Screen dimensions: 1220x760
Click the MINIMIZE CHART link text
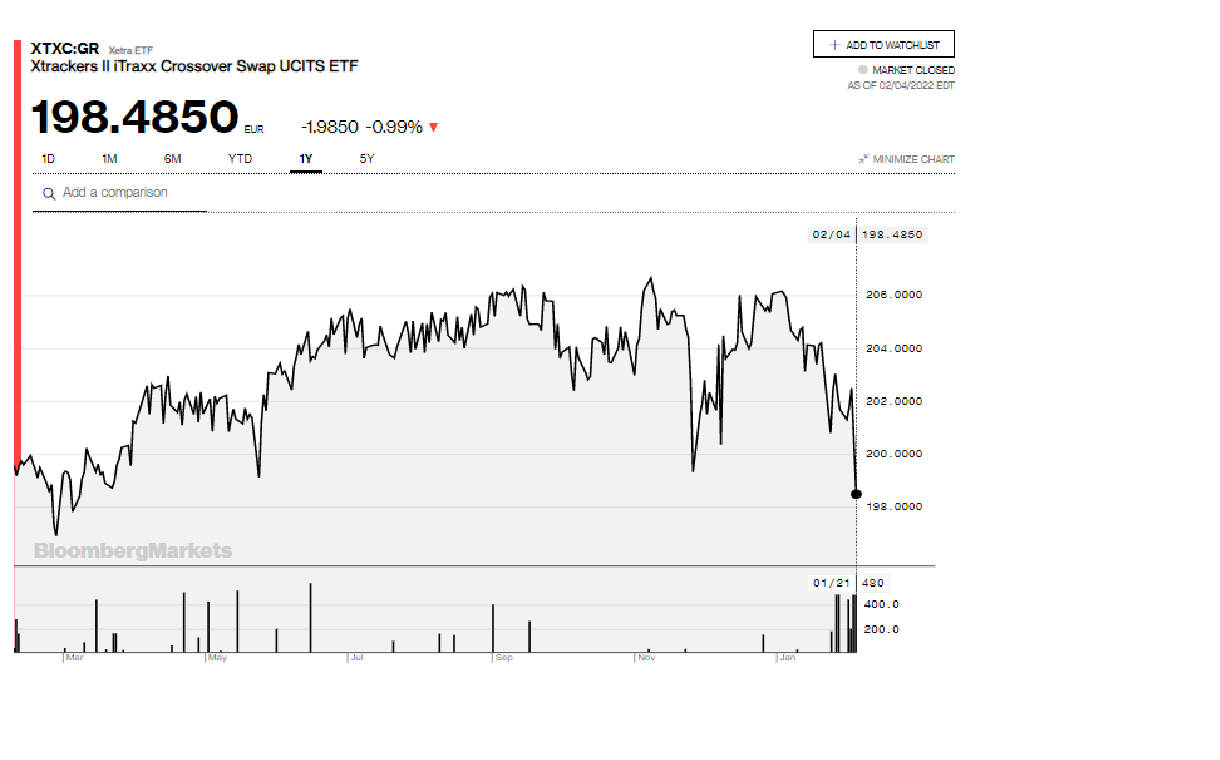click(913, 159)
